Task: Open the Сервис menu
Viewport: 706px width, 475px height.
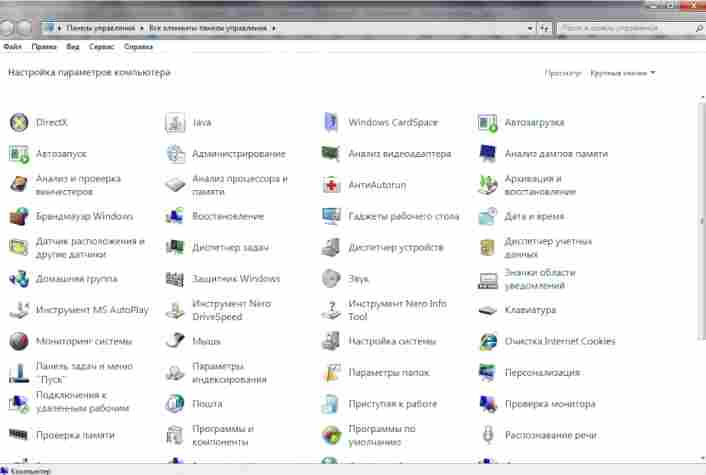Action: (102, 46)
